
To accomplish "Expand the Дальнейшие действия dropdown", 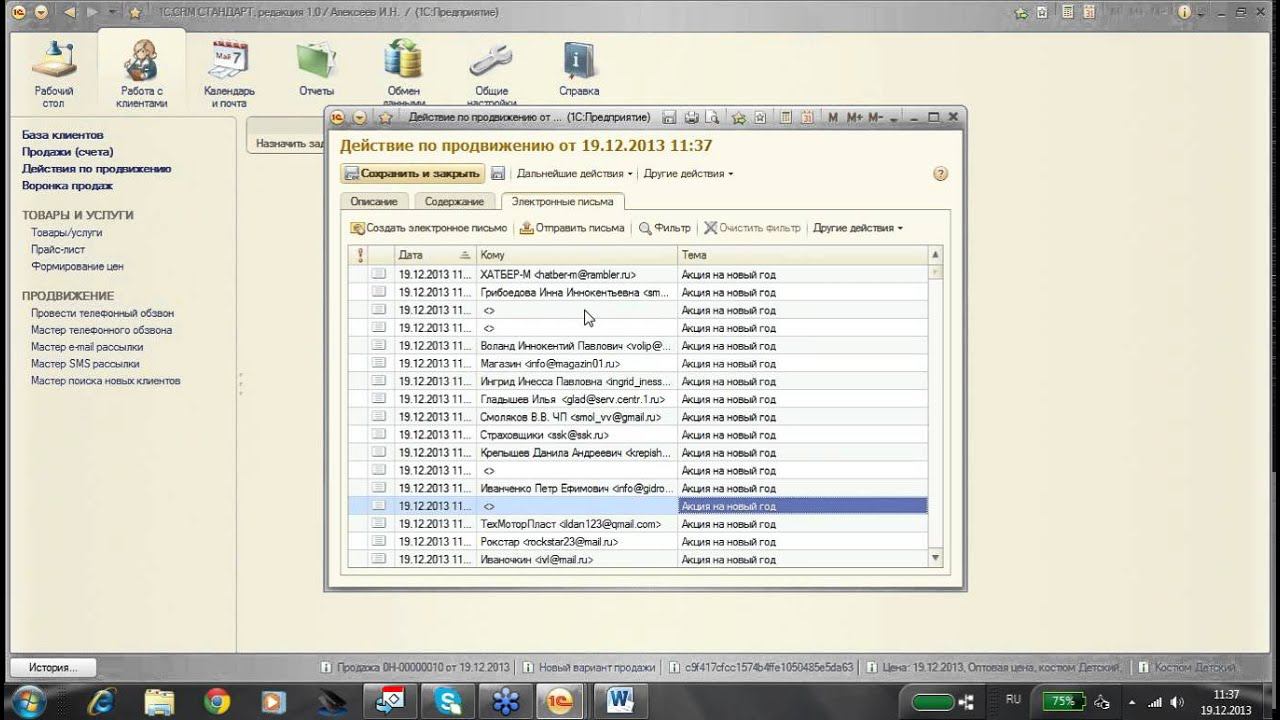I will pos(575,173).
